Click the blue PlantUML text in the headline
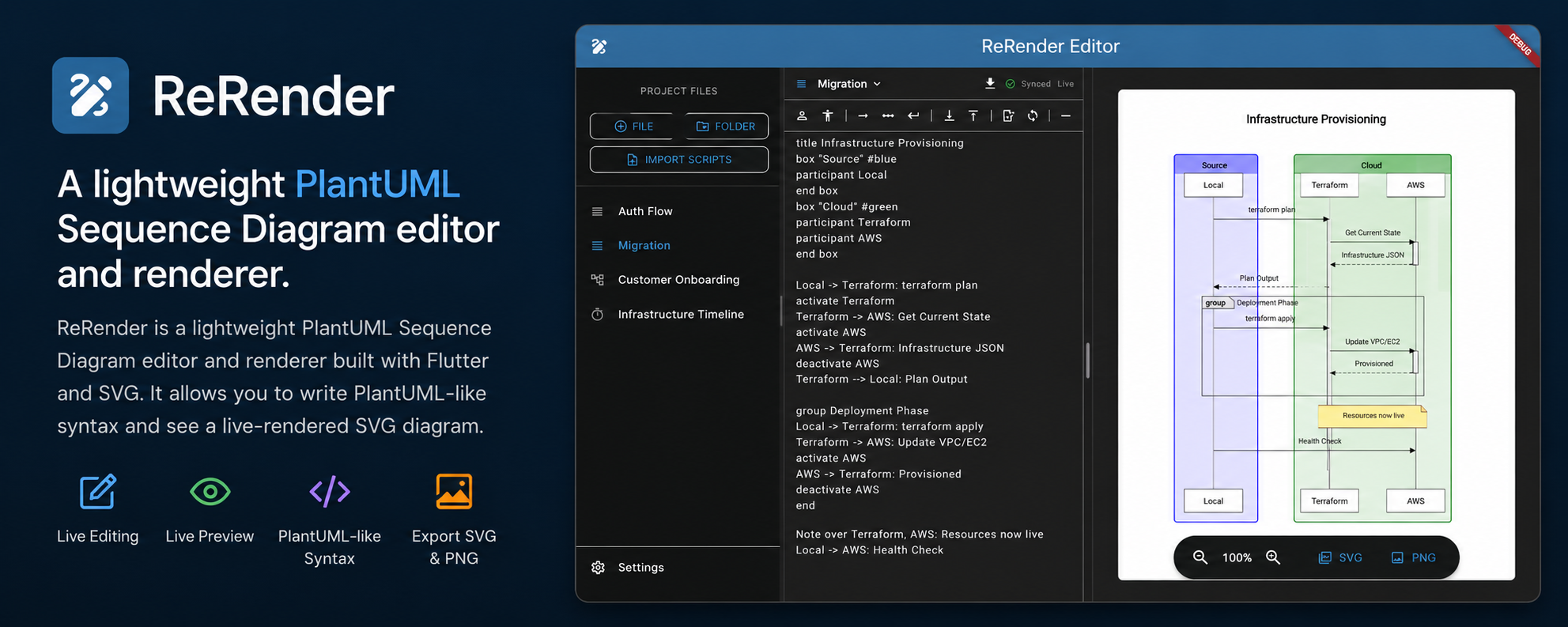The height and width of the screenshot is (627, 1568). pyautogui.click(x=377, y=184)
